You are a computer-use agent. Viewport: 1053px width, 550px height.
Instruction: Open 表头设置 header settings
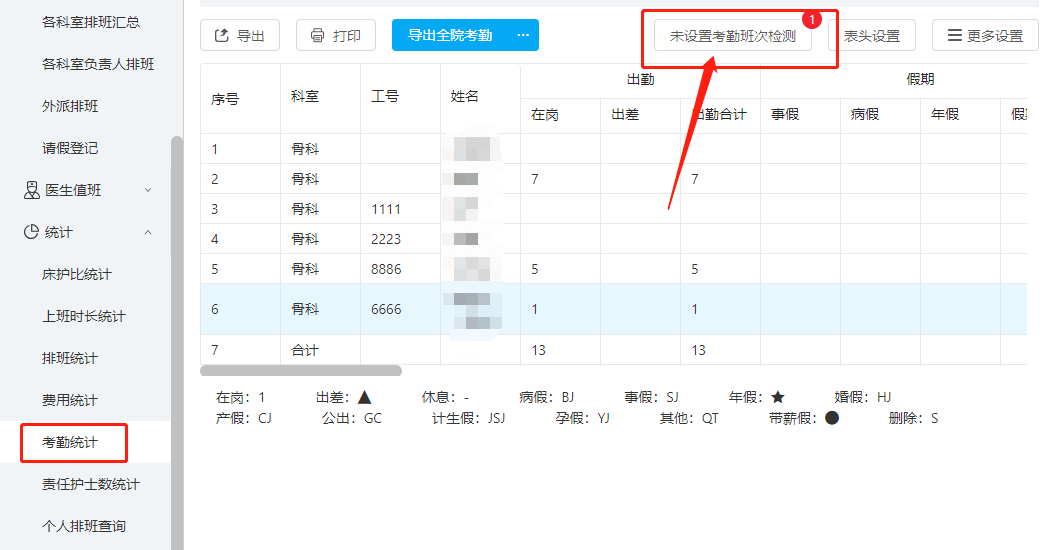tap(872, 36)
